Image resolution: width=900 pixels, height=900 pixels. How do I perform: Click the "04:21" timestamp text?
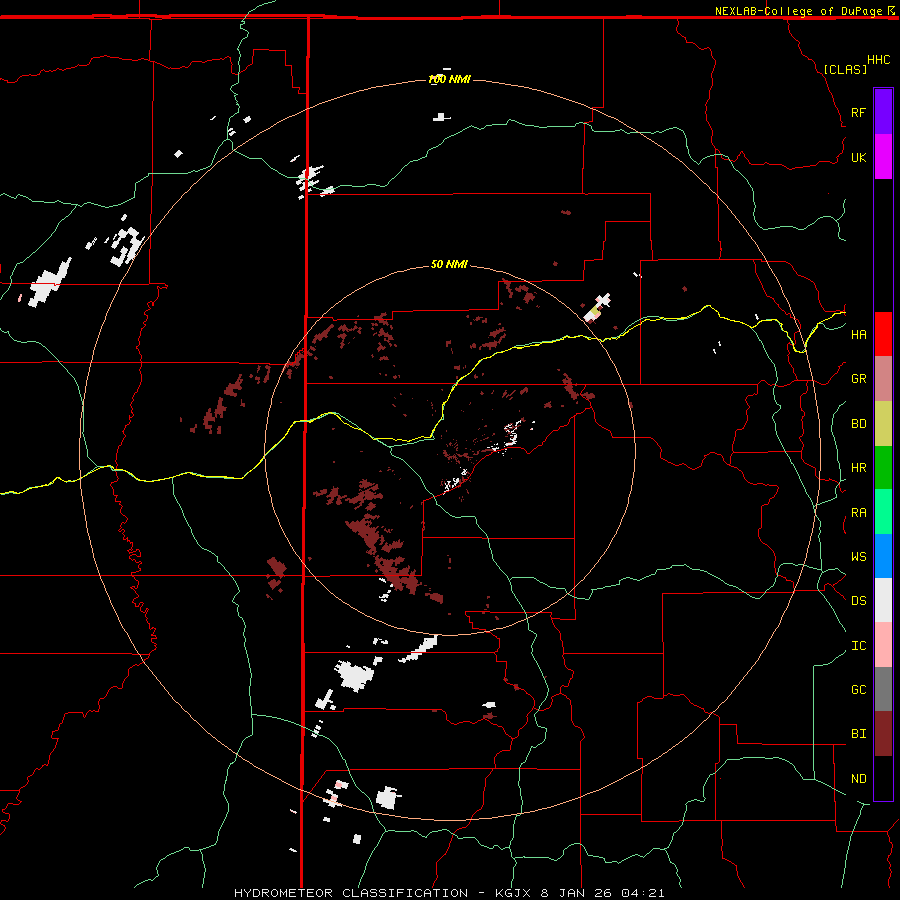click(642, 893)
